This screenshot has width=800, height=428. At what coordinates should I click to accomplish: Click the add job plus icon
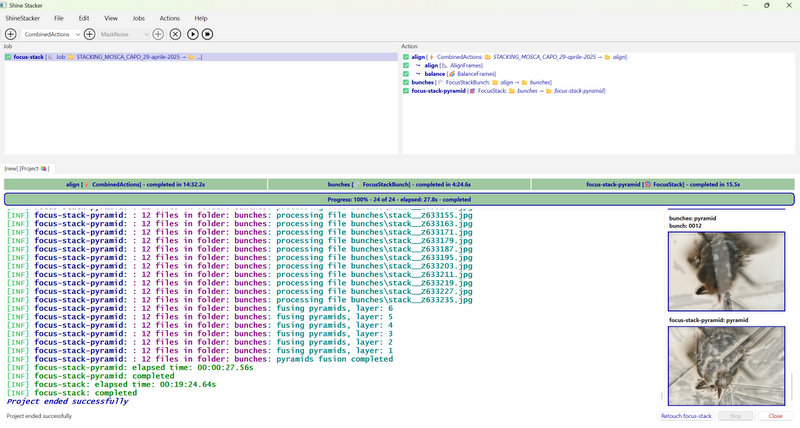point(10,34)
